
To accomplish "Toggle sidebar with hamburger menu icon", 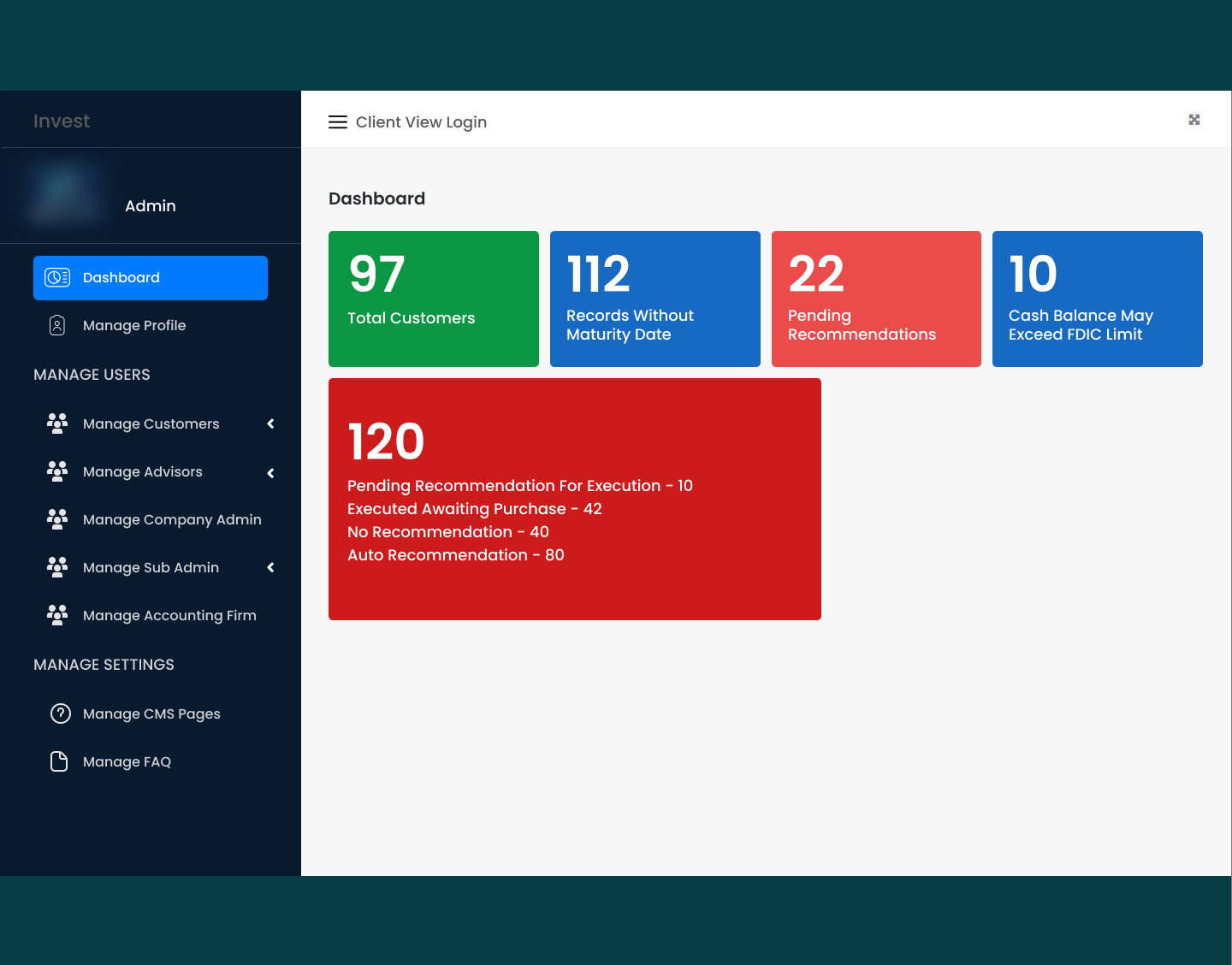I will click(338, 122).
